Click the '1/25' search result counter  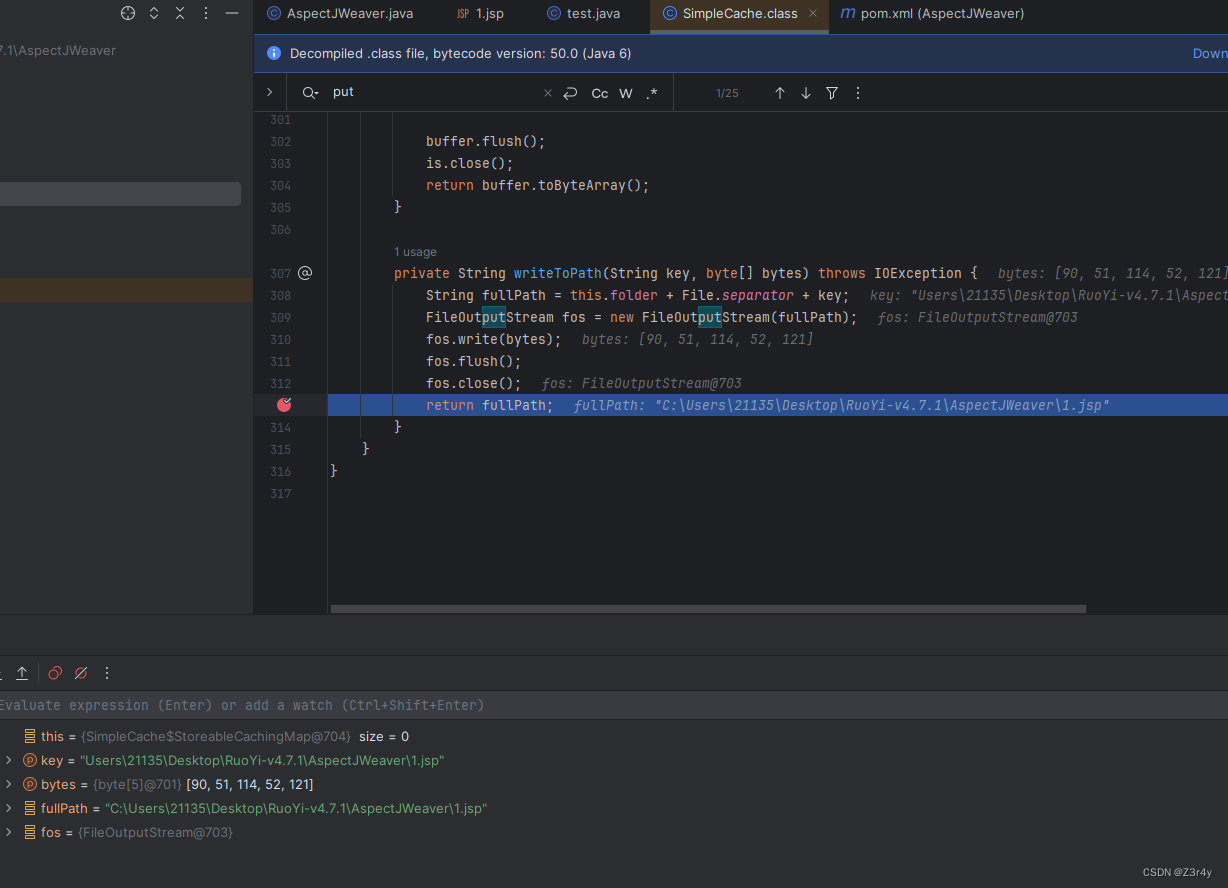pos(727,93)
